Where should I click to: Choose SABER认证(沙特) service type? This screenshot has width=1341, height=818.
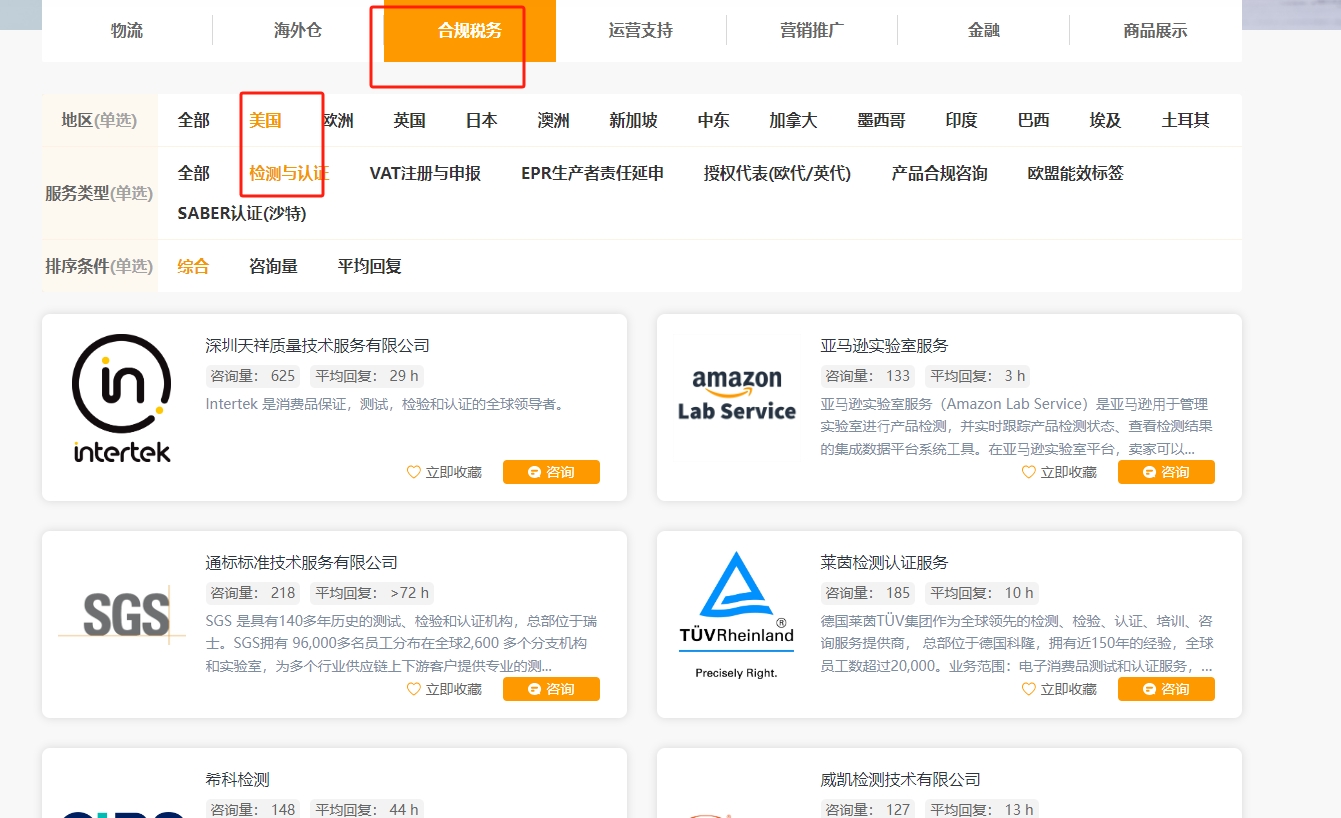tap(242, 213)
